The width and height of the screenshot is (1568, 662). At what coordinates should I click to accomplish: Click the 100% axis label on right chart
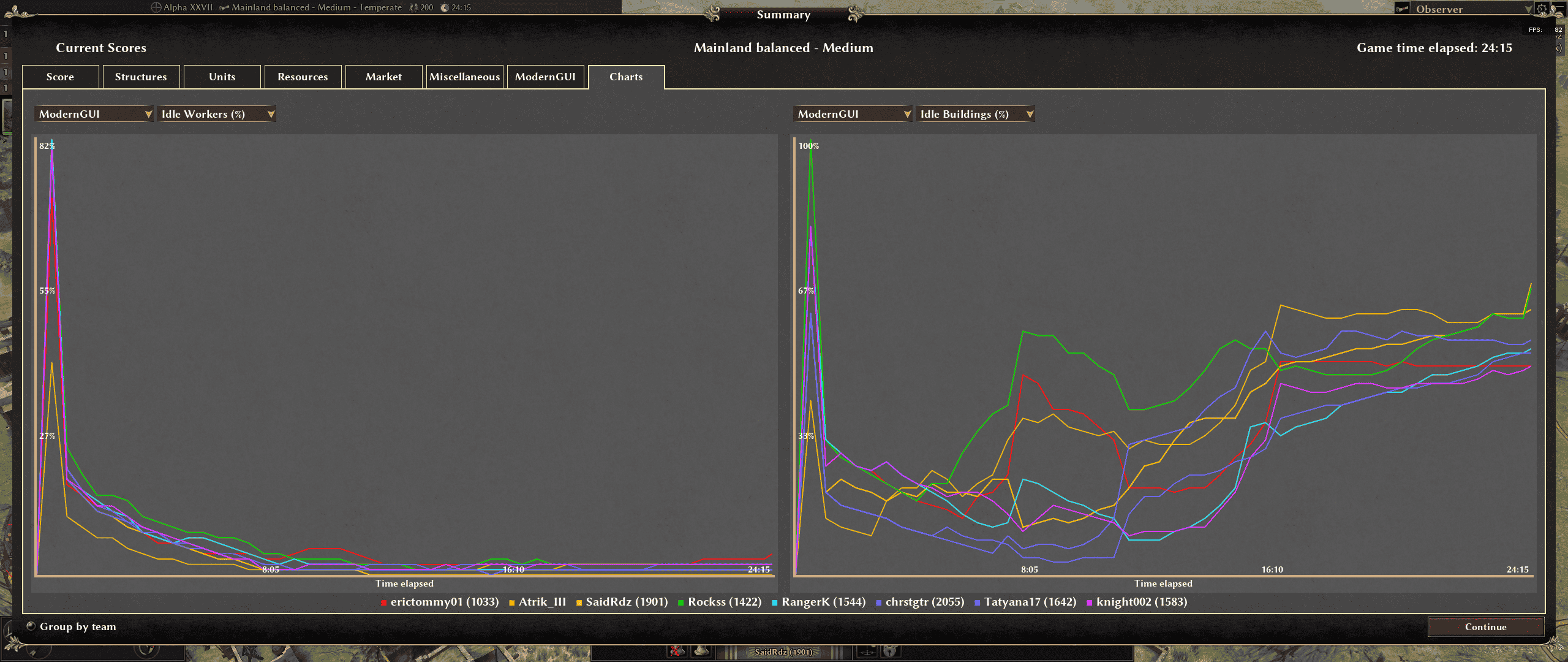[809, 146]
